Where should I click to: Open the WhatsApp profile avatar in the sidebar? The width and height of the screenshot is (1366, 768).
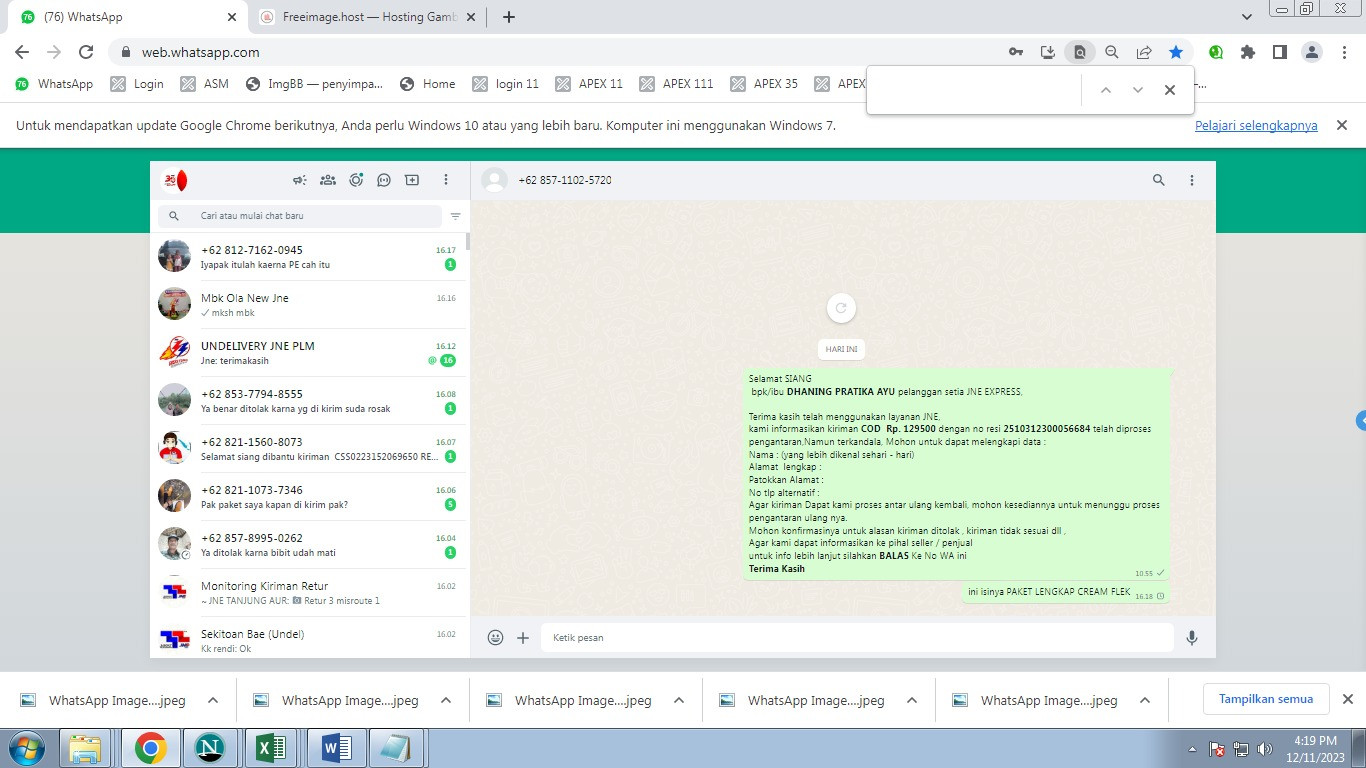tap(175, 180)
